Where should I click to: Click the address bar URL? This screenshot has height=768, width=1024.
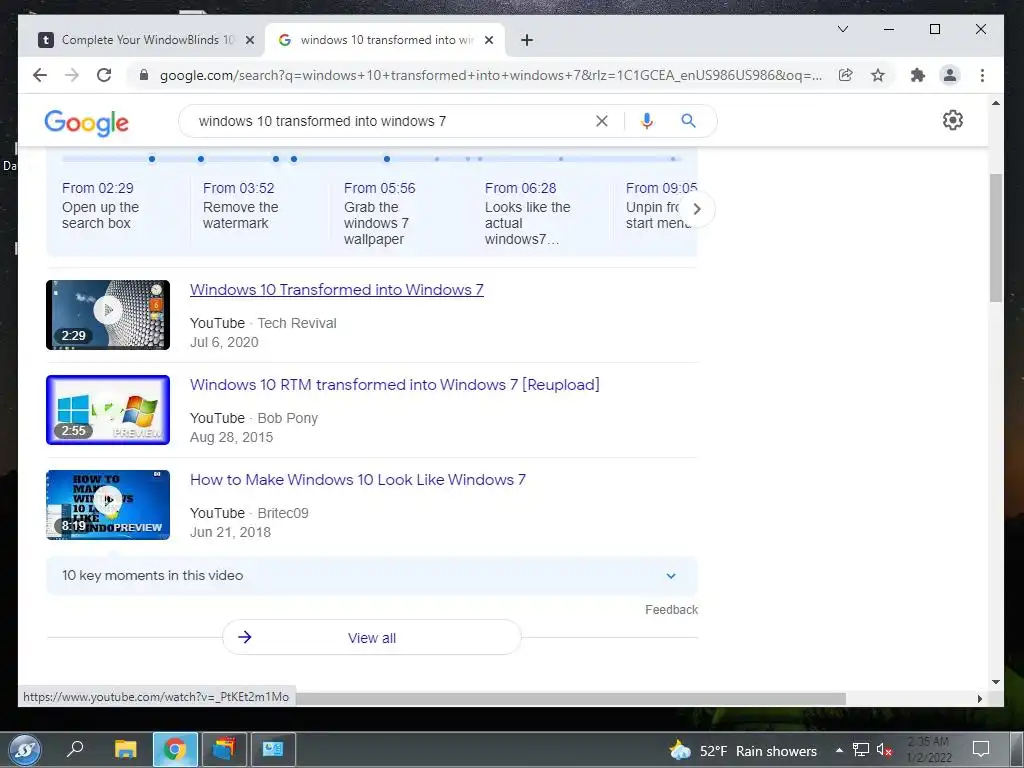[490, 75]
